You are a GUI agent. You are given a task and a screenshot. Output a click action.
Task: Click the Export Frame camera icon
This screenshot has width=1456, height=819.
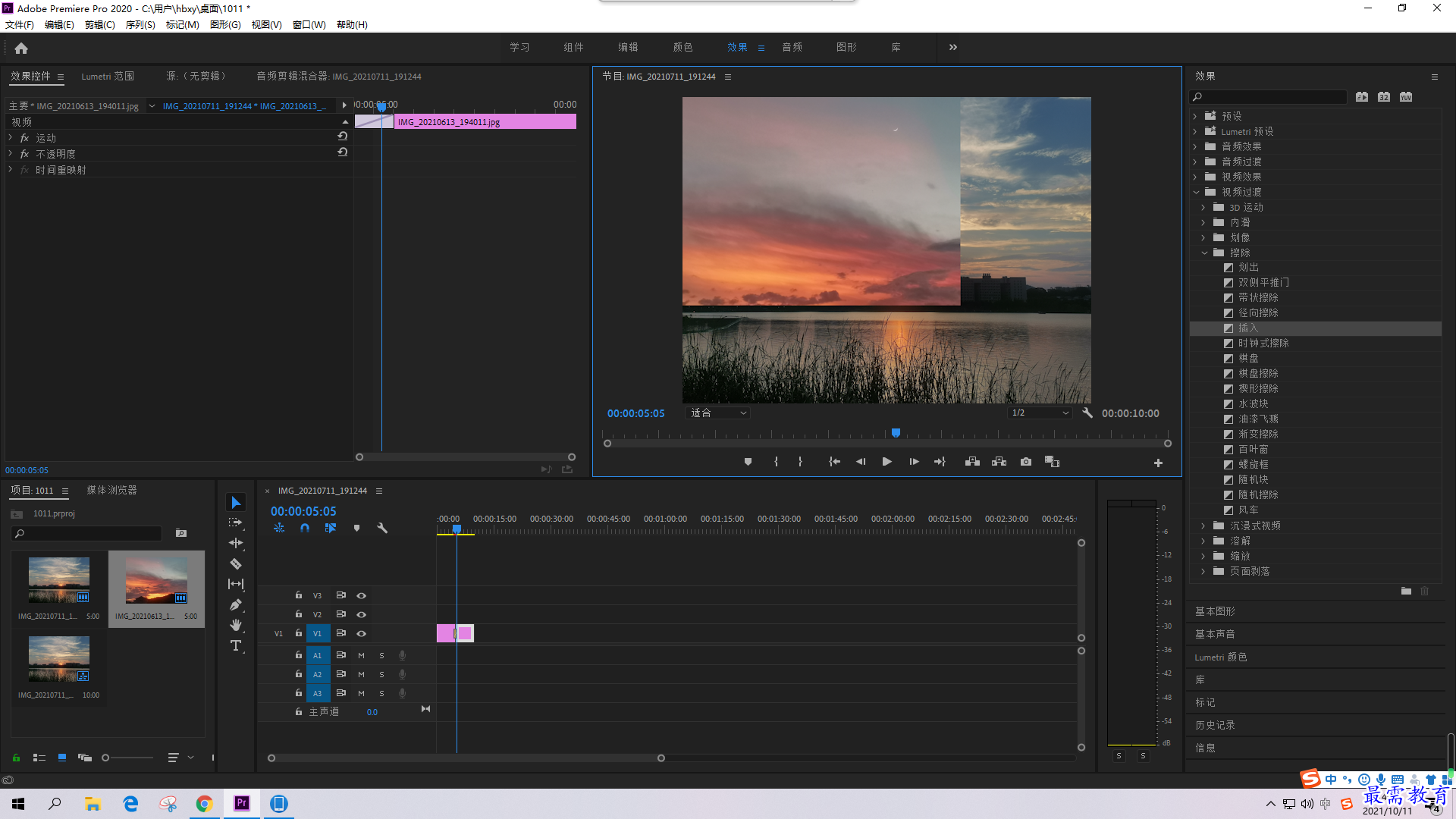1026,462
